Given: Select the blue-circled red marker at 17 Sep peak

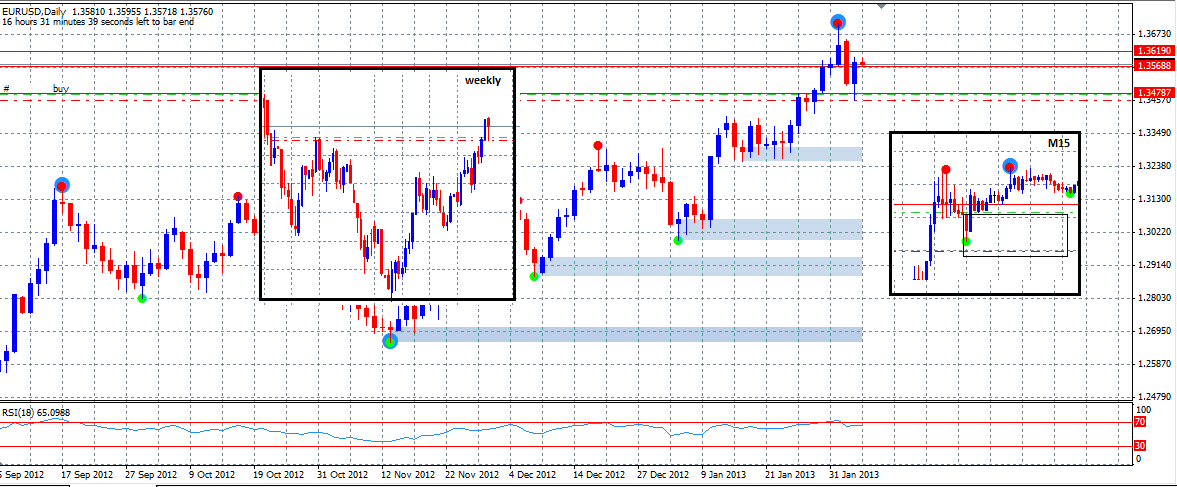Looking at the screenshot, I should pos(62,185).
